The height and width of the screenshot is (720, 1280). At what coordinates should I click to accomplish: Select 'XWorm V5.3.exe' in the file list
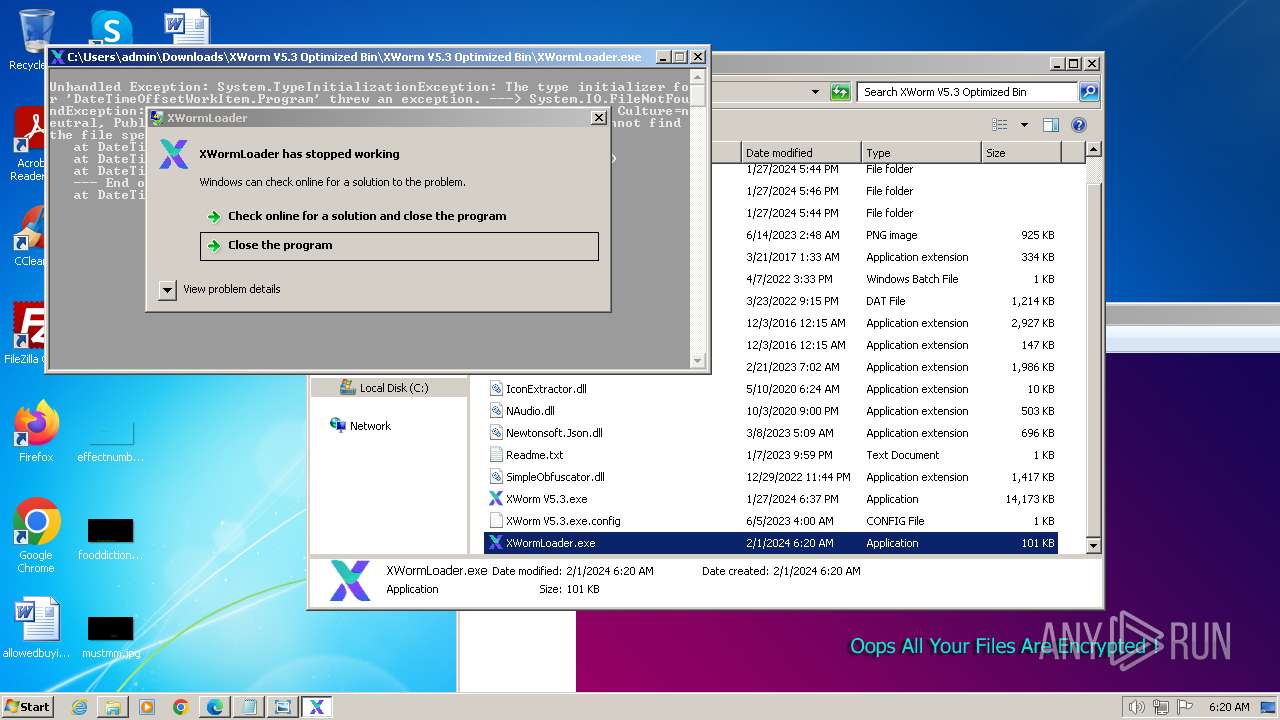[546, 499]
